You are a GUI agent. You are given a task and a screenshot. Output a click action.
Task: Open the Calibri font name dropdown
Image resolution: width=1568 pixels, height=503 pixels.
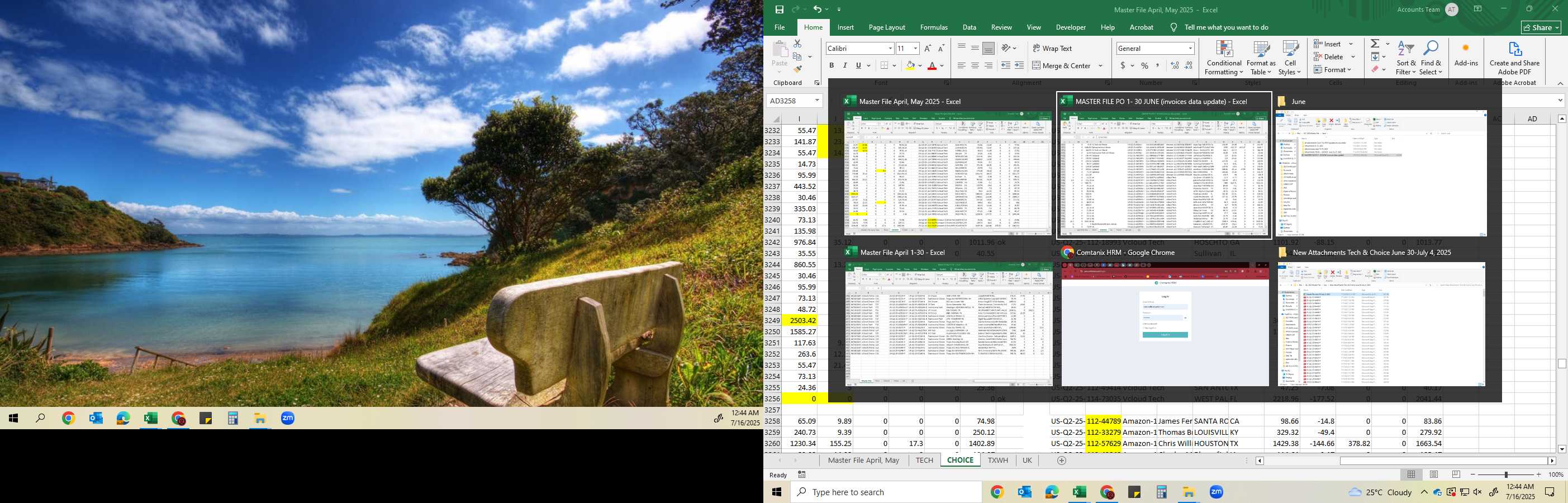[890, 48]
